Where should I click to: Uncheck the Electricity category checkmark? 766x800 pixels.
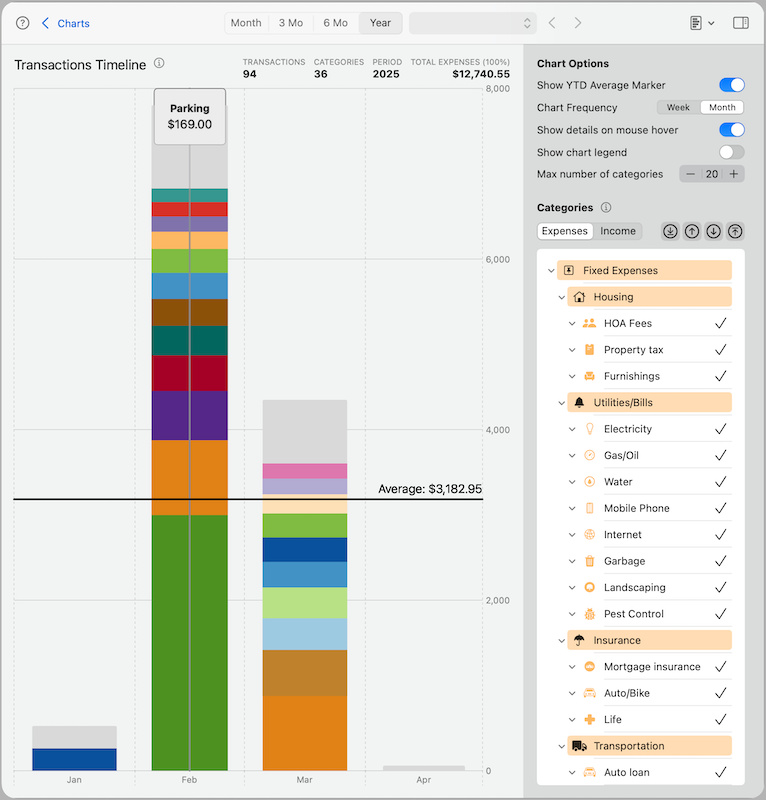(x=721, y=429)
